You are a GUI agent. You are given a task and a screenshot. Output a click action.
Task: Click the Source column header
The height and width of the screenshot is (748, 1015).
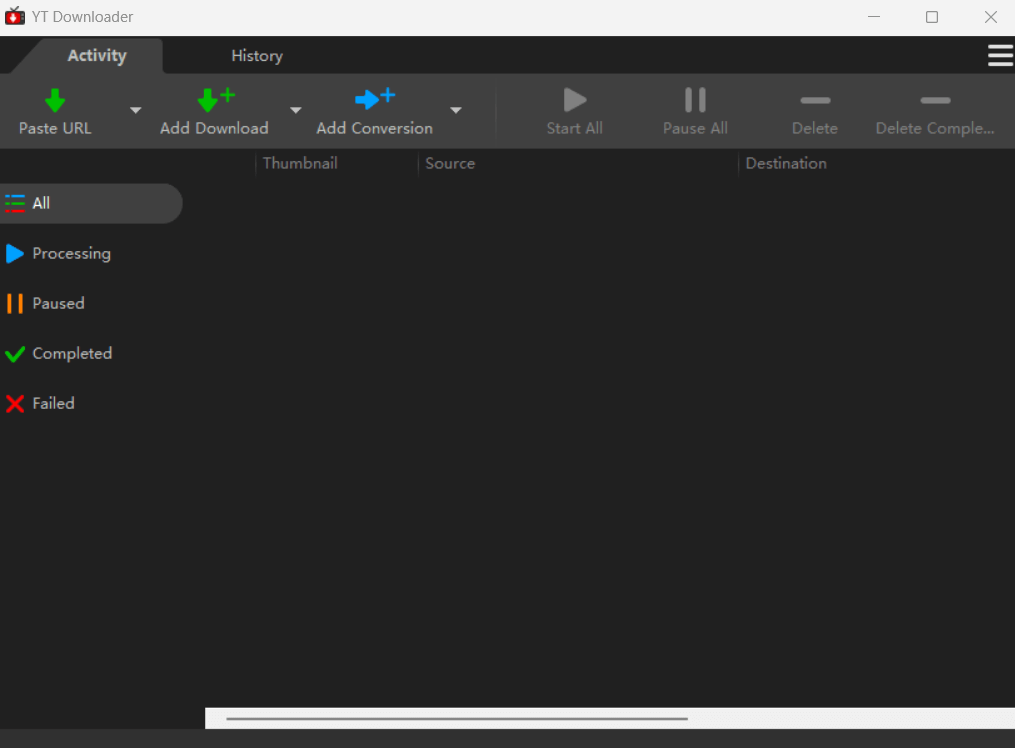450,164
